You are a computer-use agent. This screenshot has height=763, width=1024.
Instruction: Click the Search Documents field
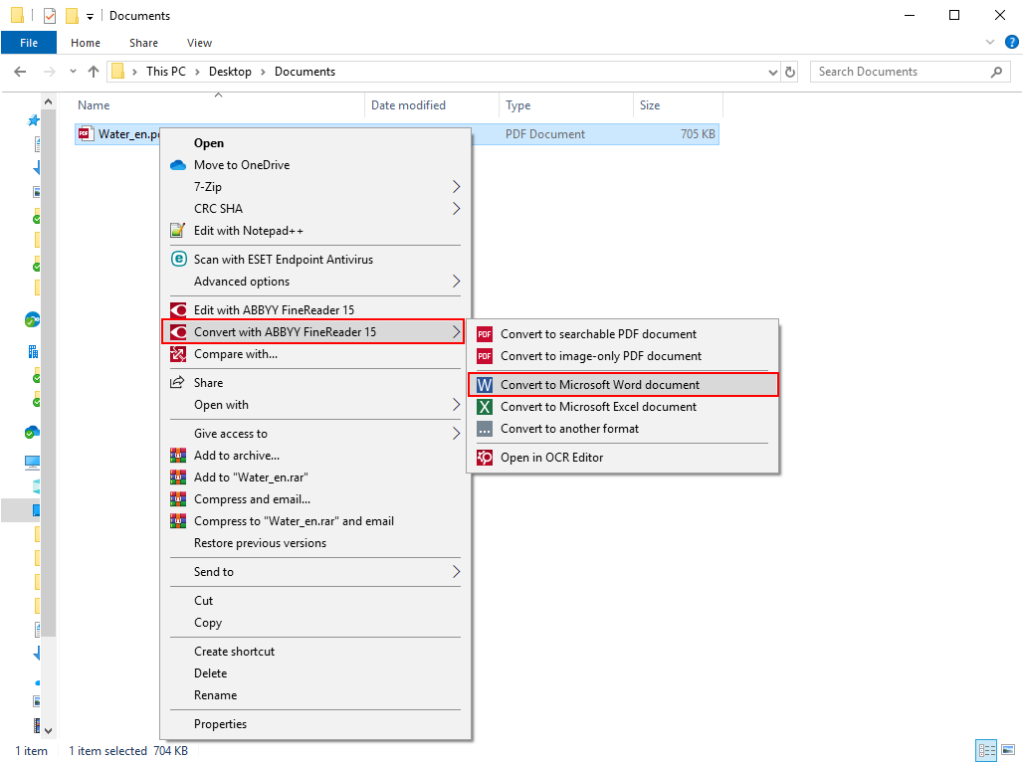pyautogui.click(x=910, y=72)
